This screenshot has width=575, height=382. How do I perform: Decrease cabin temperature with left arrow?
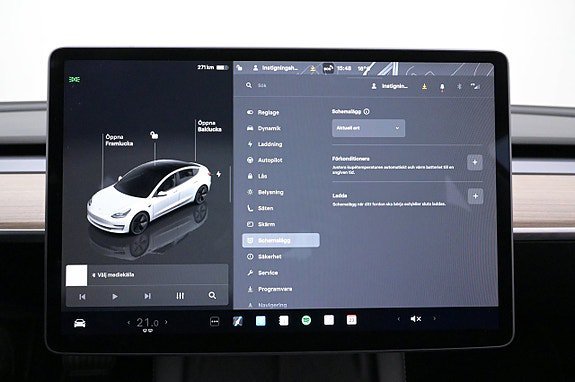[129, 323]
